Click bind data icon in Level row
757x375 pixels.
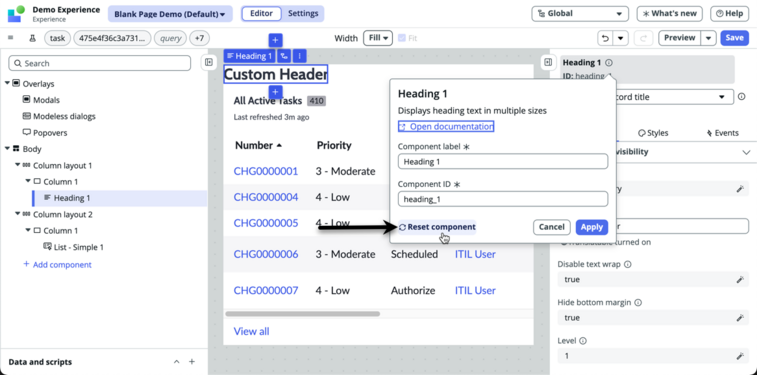[x=740, y=356]
